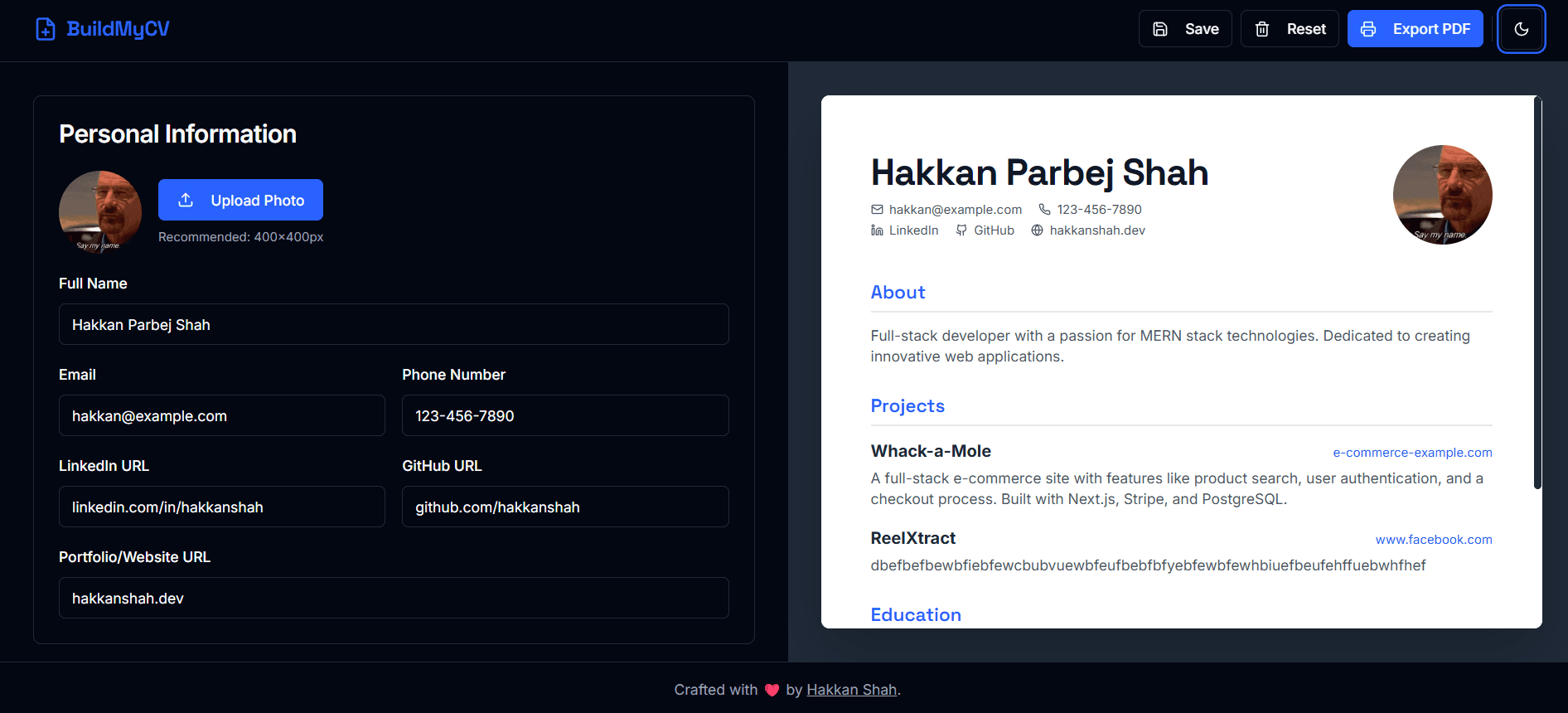Toggle dark mode with the moon icon
1568x713 pixels.
tap(1521, 29)
